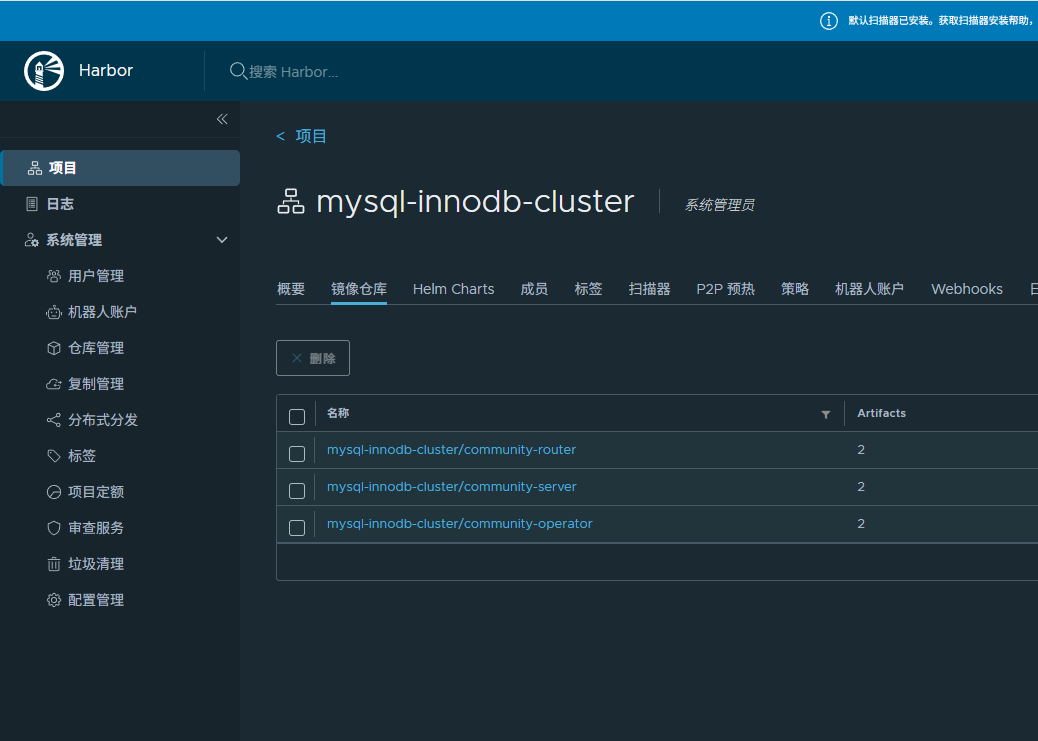The width and height of the screenshot is (1038, 741).
Task: Click the Harbor lighthouse logo
Action: 44,71
